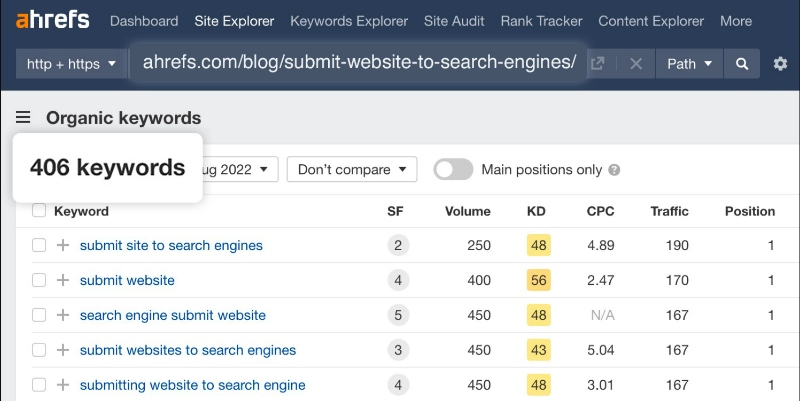The image size is (800, 401).
Task: Click 'submit websites to search engines' keyword link
Action: 188,350
